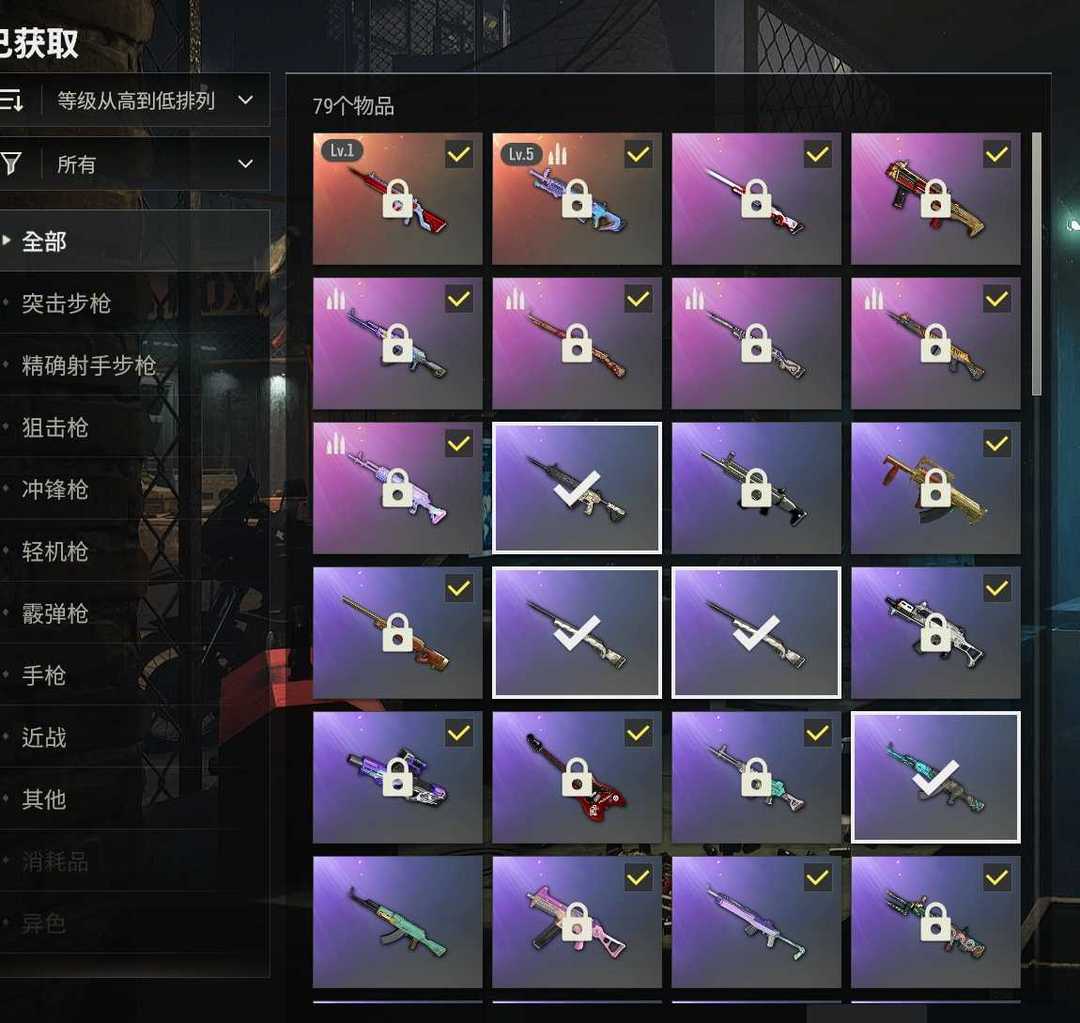1080x1023 pixels.
Task: Click the sort order icon beside 等级从高到低排列
Action: 11,101
